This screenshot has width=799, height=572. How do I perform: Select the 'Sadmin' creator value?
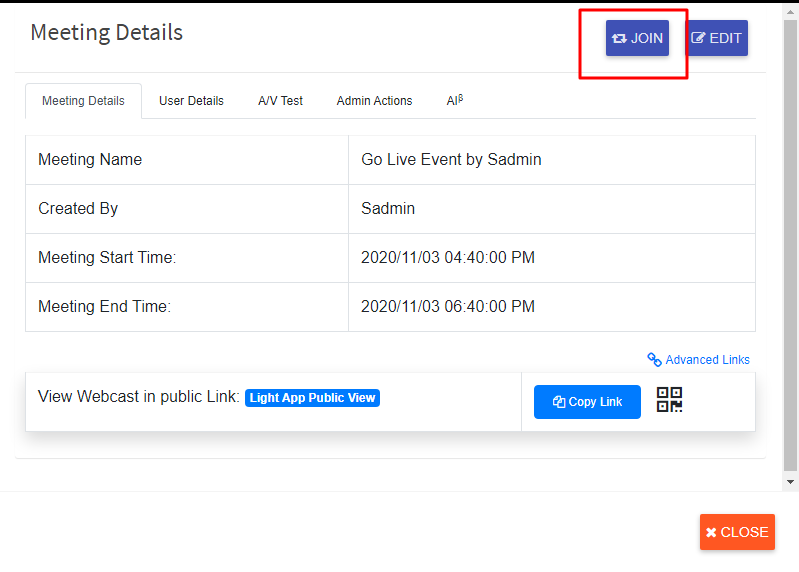(388, 208)
